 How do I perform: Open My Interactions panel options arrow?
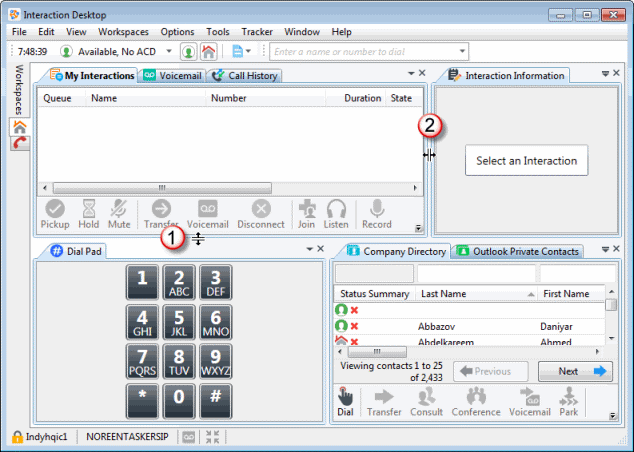pos(410,74)
